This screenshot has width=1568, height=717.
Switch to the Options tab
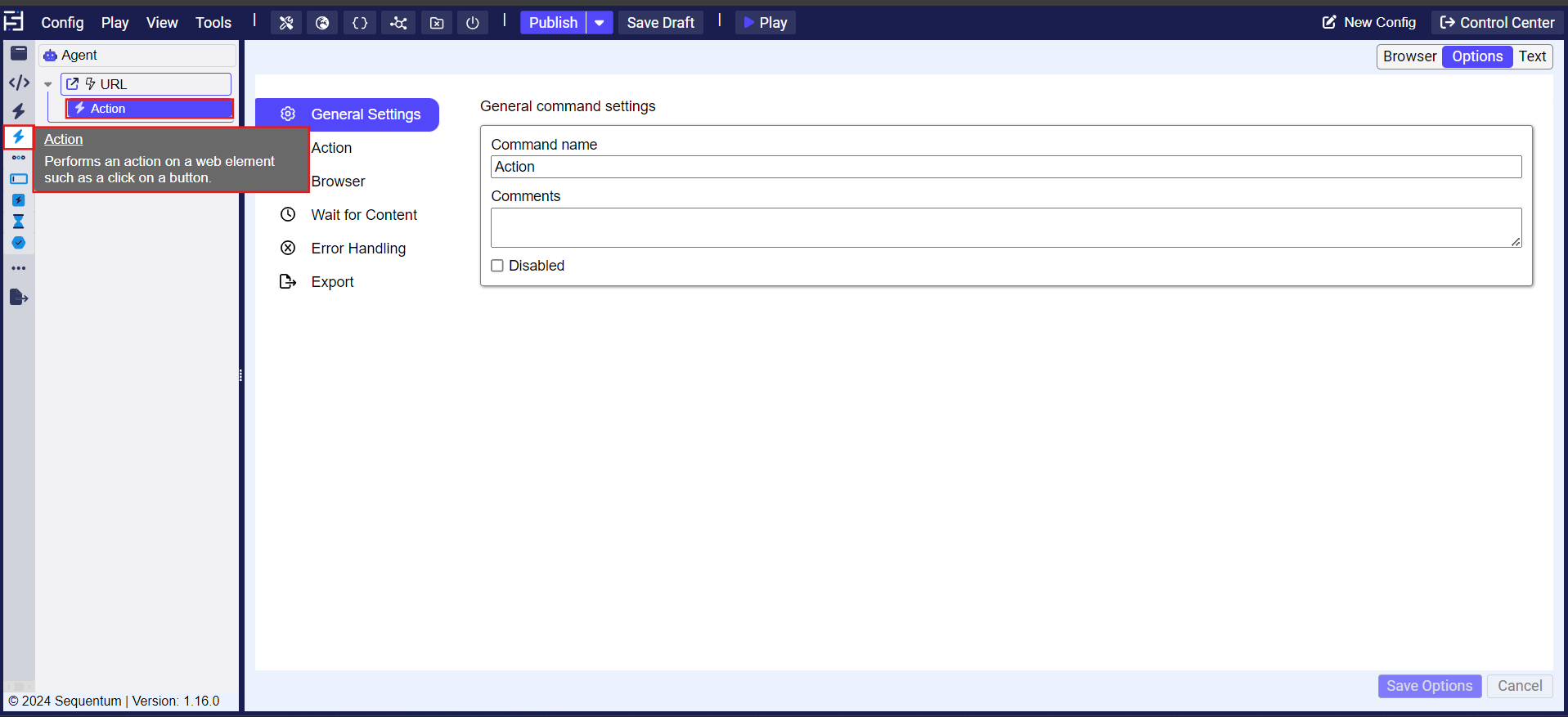pos(1477,56)
